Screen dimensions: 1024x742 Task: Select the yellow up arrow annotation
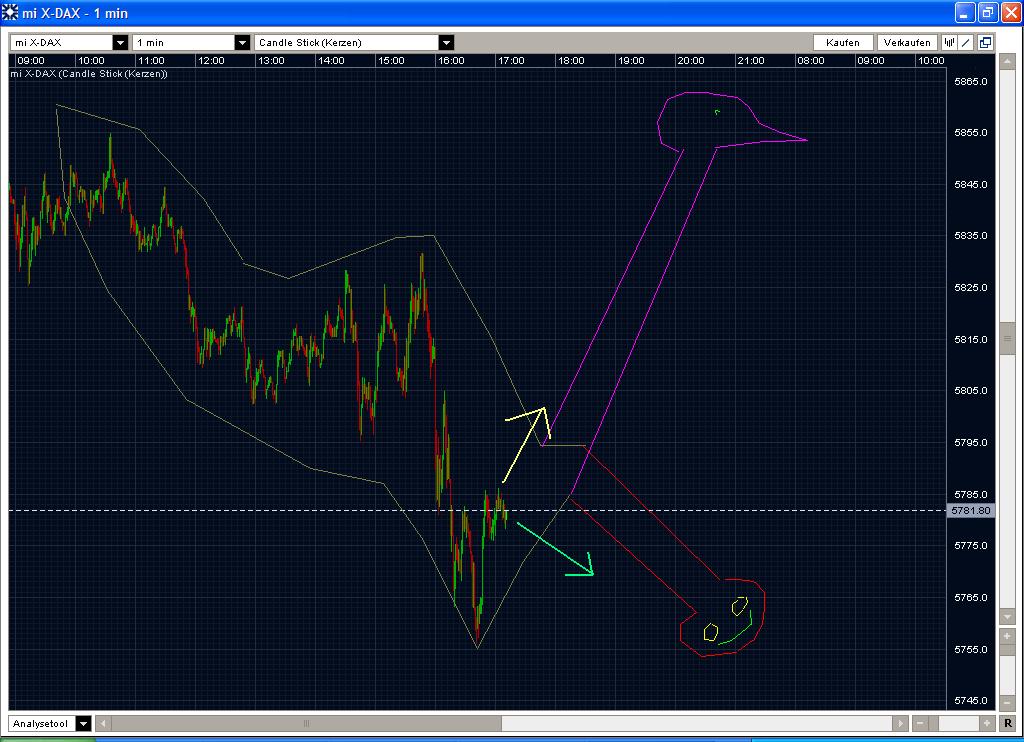pos(527,442)
